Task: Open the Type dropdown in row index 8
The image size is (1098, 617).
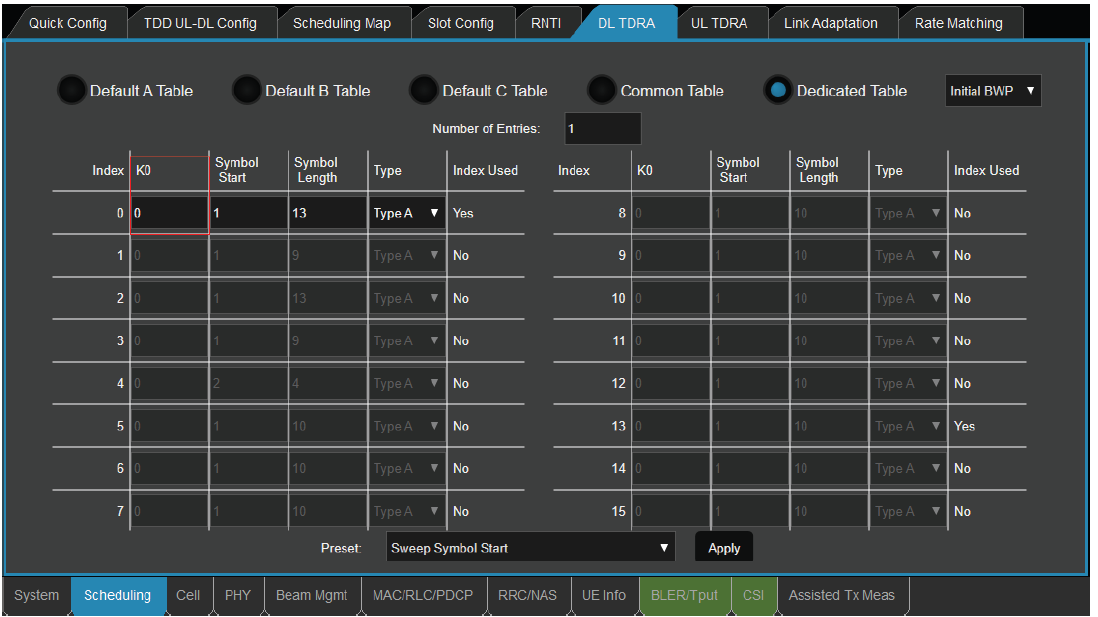Action: coord(908,213)
